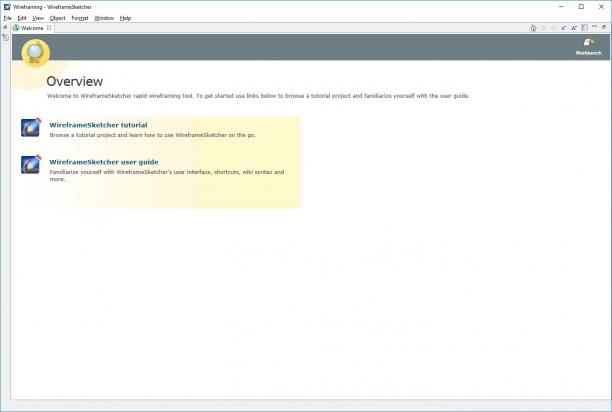Open the WireframeSketcher tutorial link
The height and width of the screenshot is (412, 612).
pos(98,125)
